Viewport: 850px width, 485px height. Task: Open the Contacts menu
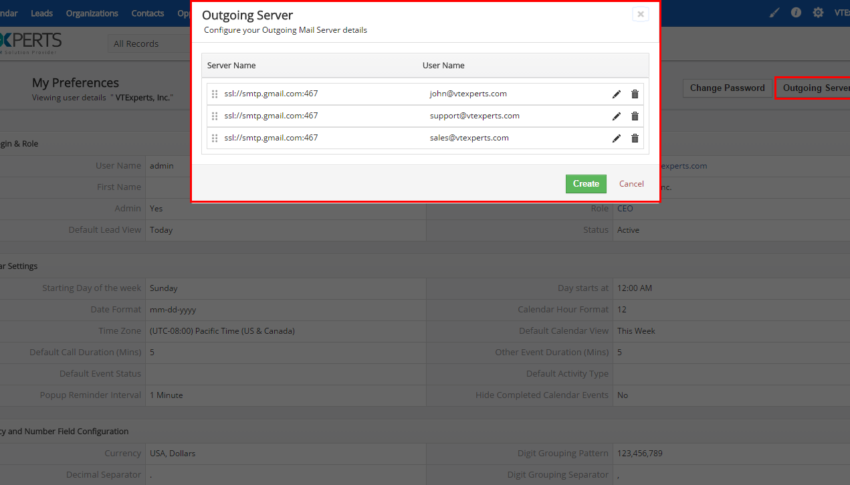(147, 13)
